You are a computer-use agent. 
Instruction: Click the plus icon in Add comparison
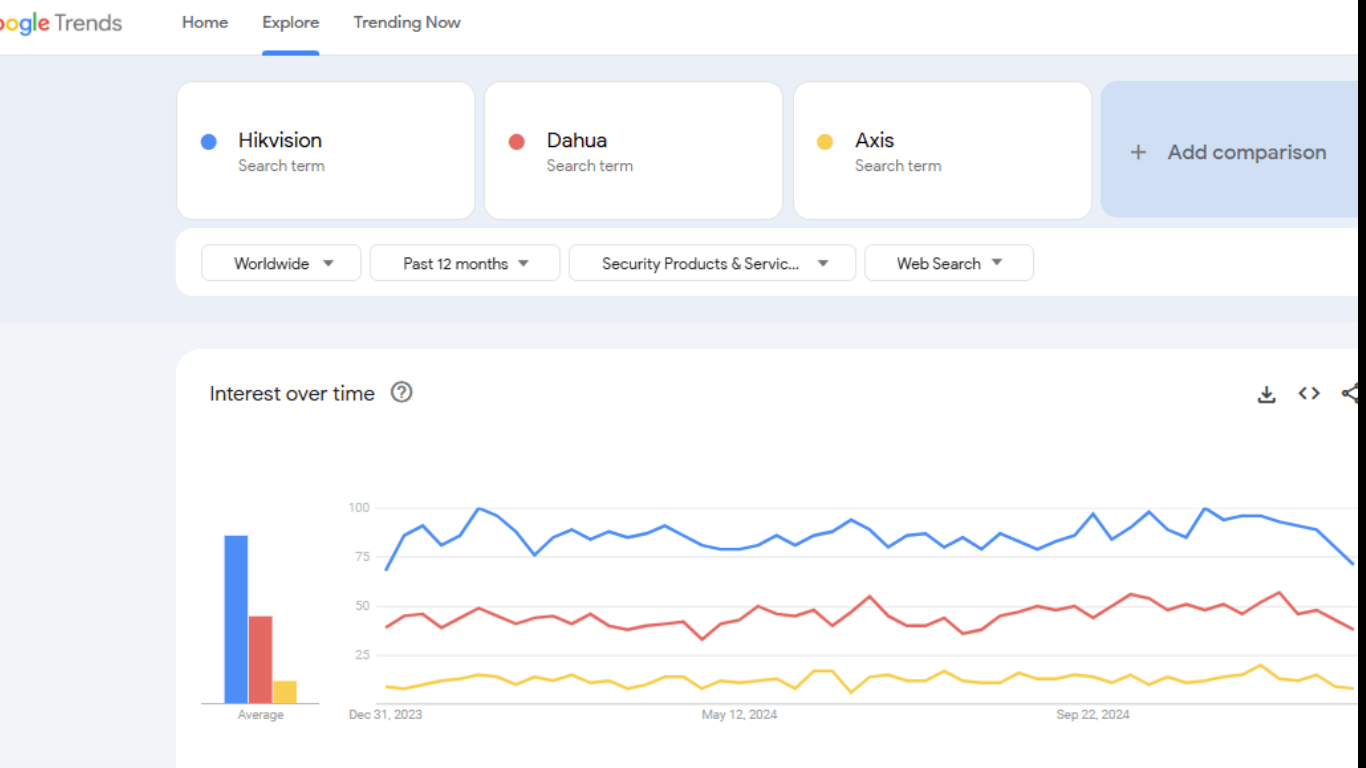click(x=1138, y=152)
